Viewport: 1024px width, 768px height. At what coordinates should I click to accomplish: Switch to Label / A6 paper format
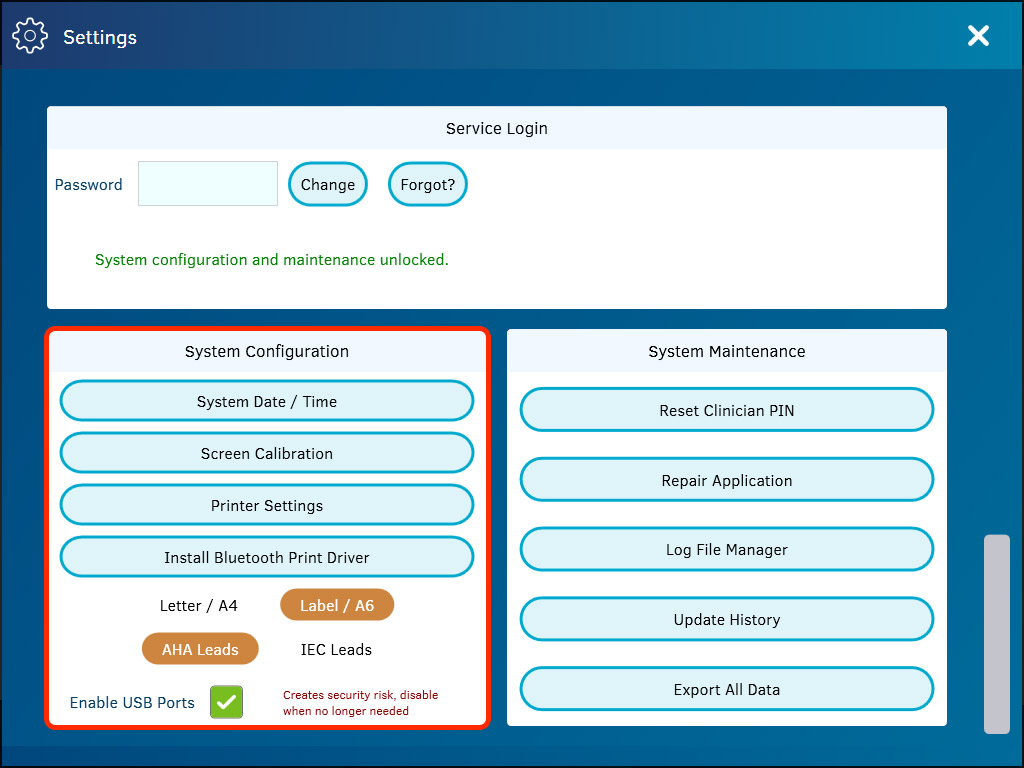coord(337,605)
